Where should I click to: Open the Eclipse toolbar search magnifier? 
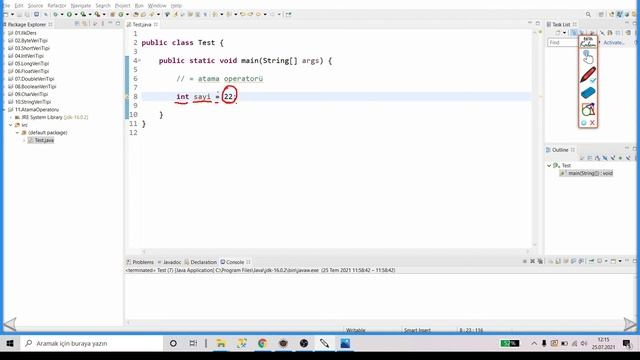588,14
